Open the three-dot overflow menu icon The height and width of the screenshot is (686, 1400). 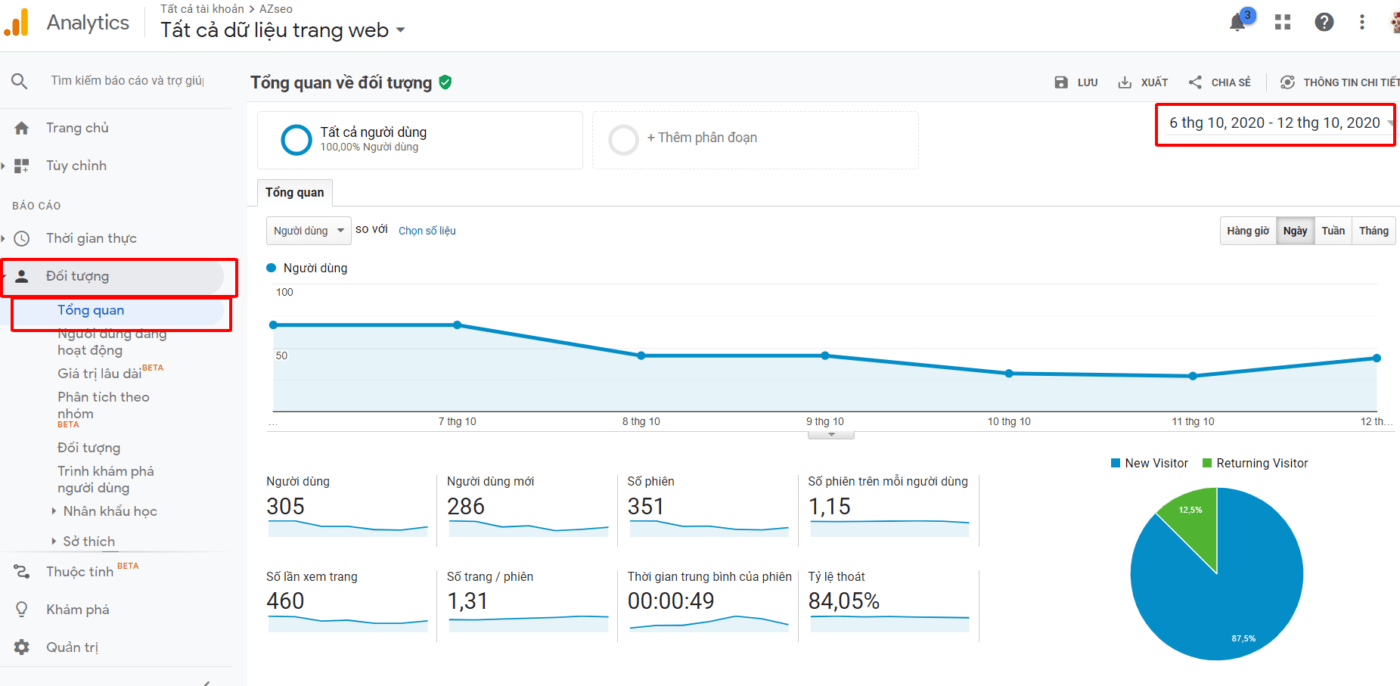[x=1362, y=21]
